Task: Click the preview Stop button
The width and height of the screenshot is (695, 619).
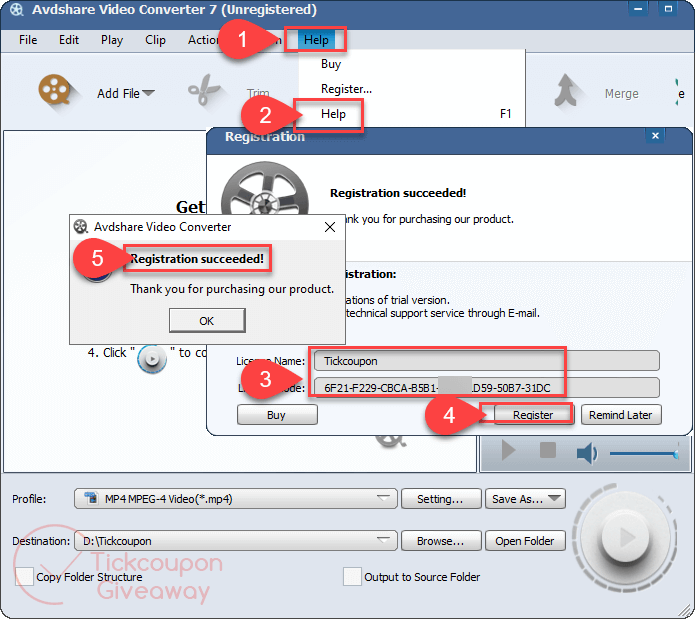Action: tap(548, 450)
